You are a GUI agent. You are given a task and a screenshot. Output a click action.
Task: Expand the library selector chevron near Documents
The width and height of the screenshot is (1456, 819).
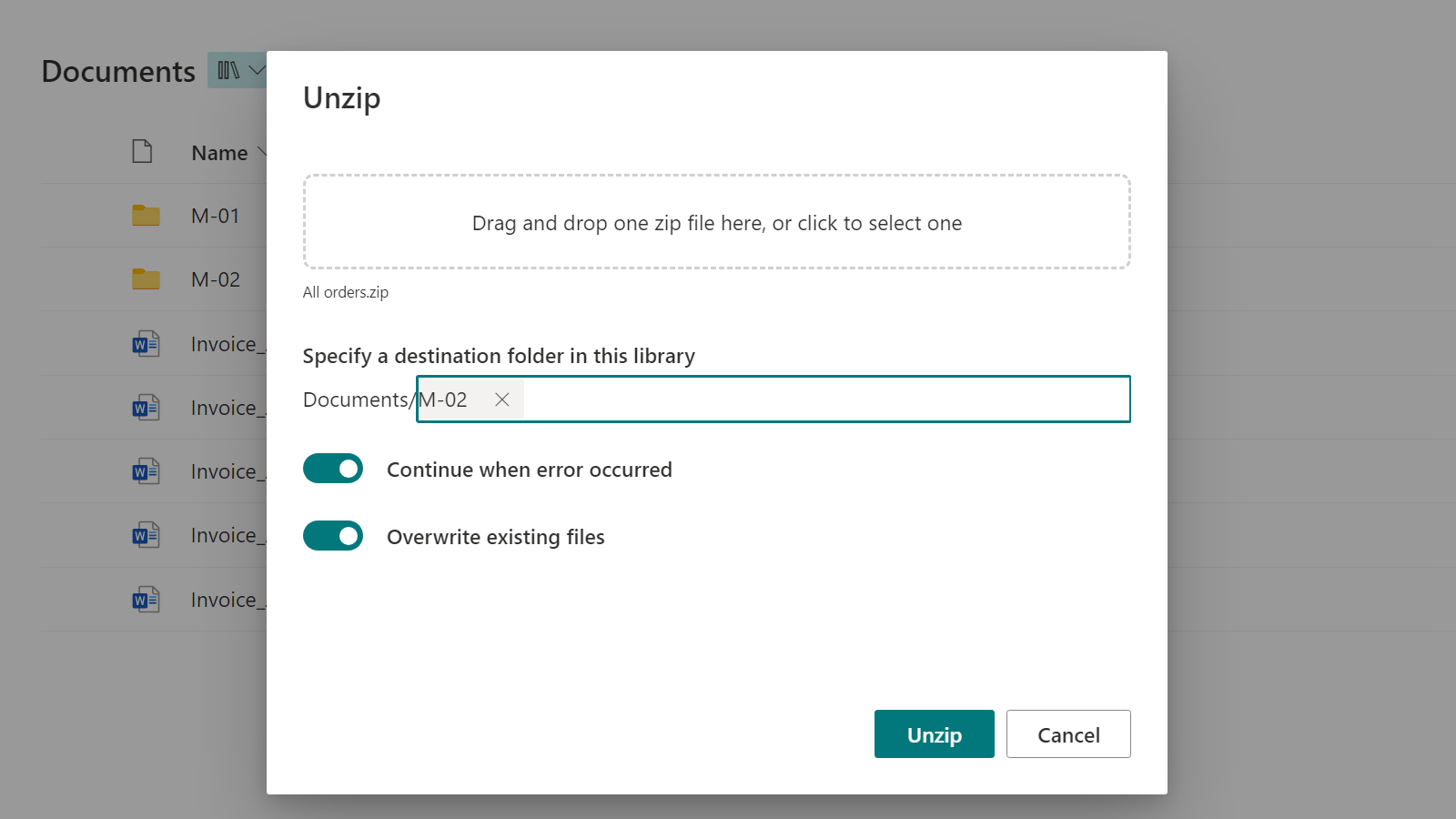point(258,70)
